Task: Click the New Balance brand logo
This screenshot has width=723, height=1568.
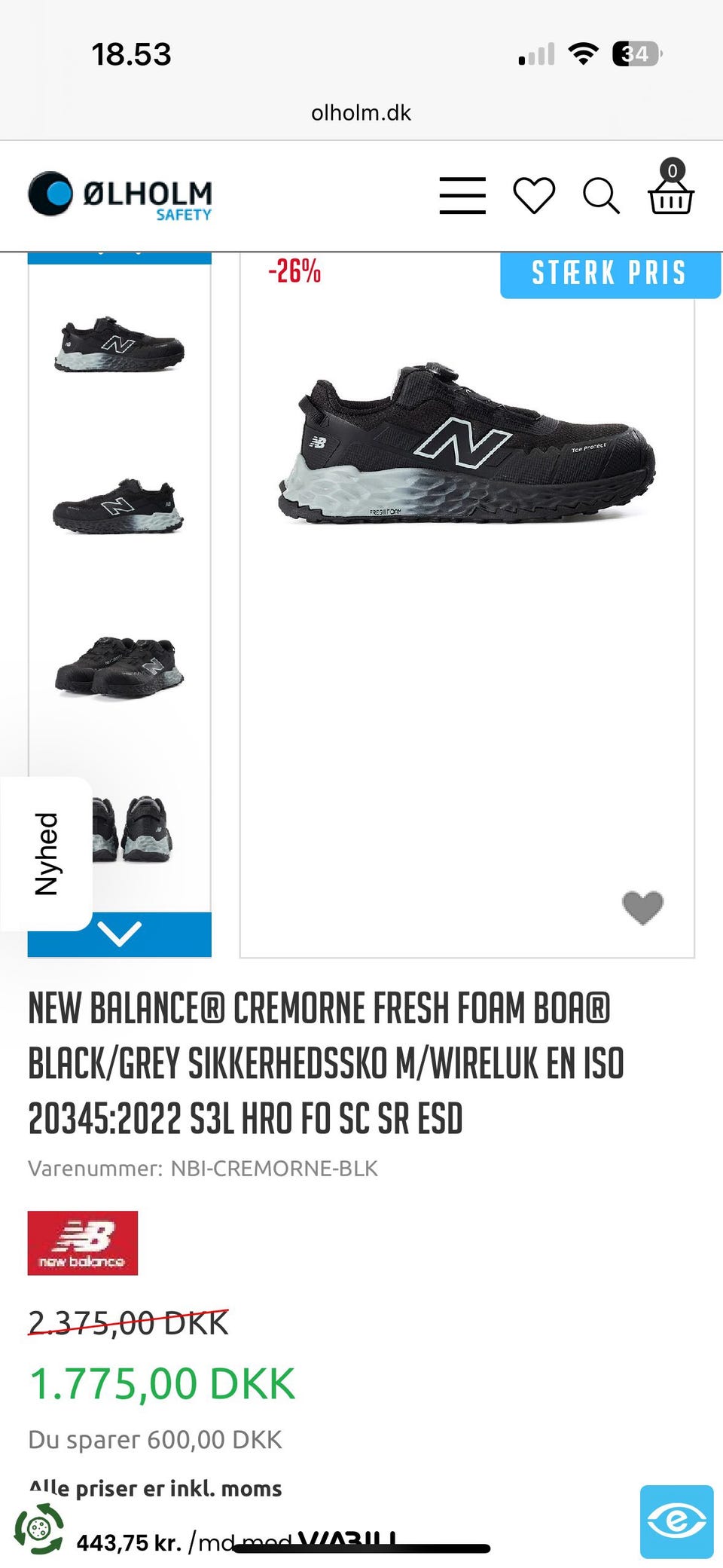Action: (x=83, y=1242)
